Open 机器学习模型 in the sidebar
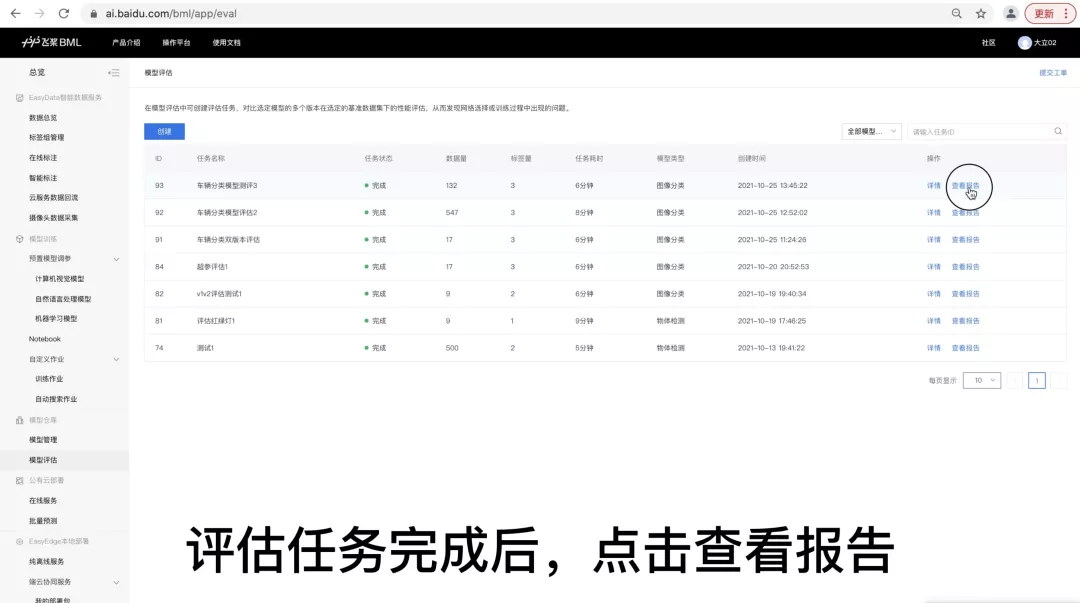Image resolution: width=1080 pixels, height=603 pixels. click(56, 318)
